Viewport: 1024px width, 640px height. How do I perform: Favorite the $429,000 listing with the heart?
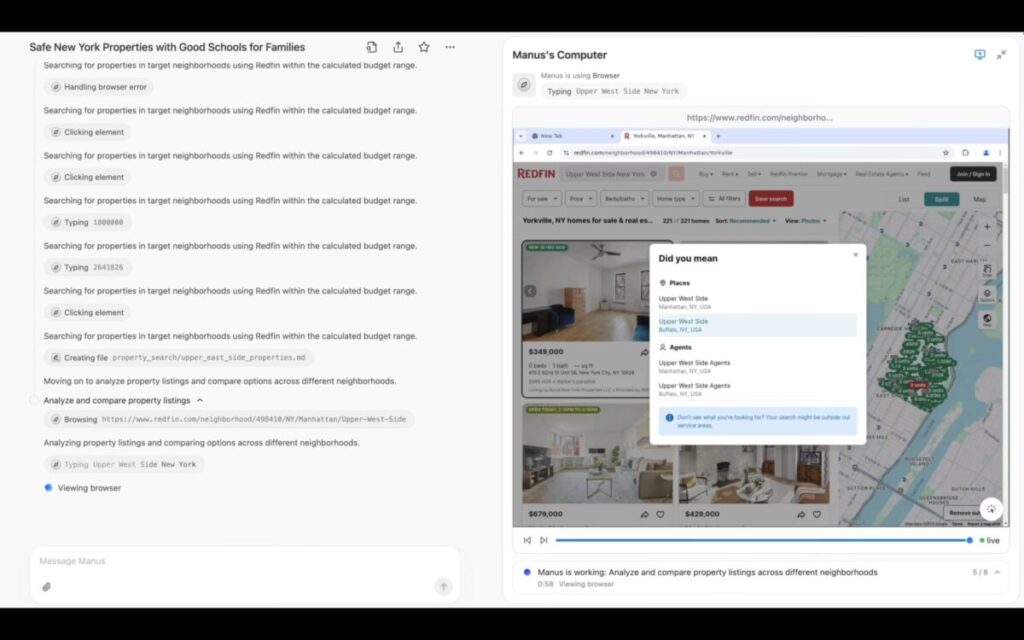[816, 515]
